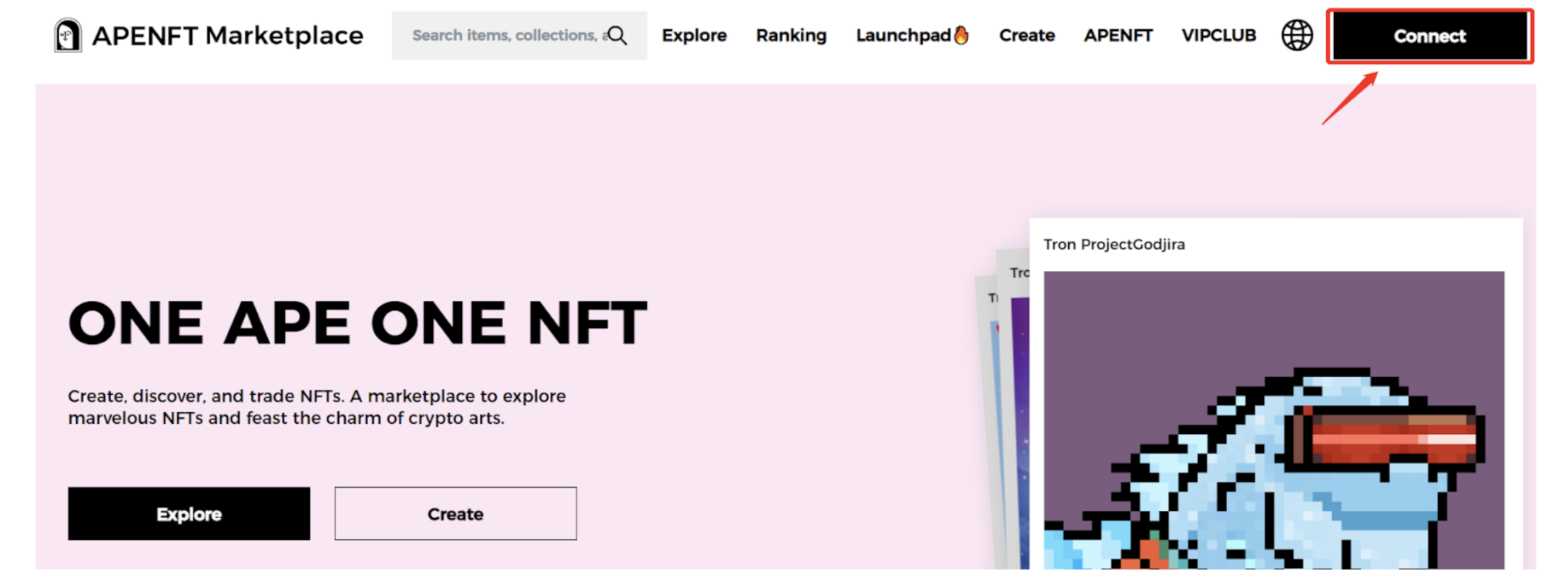Image resolution: width=1568 pixels, height=588 pixels.
Task: Click the black Connect wallet button
Action: click(1430, 36)
